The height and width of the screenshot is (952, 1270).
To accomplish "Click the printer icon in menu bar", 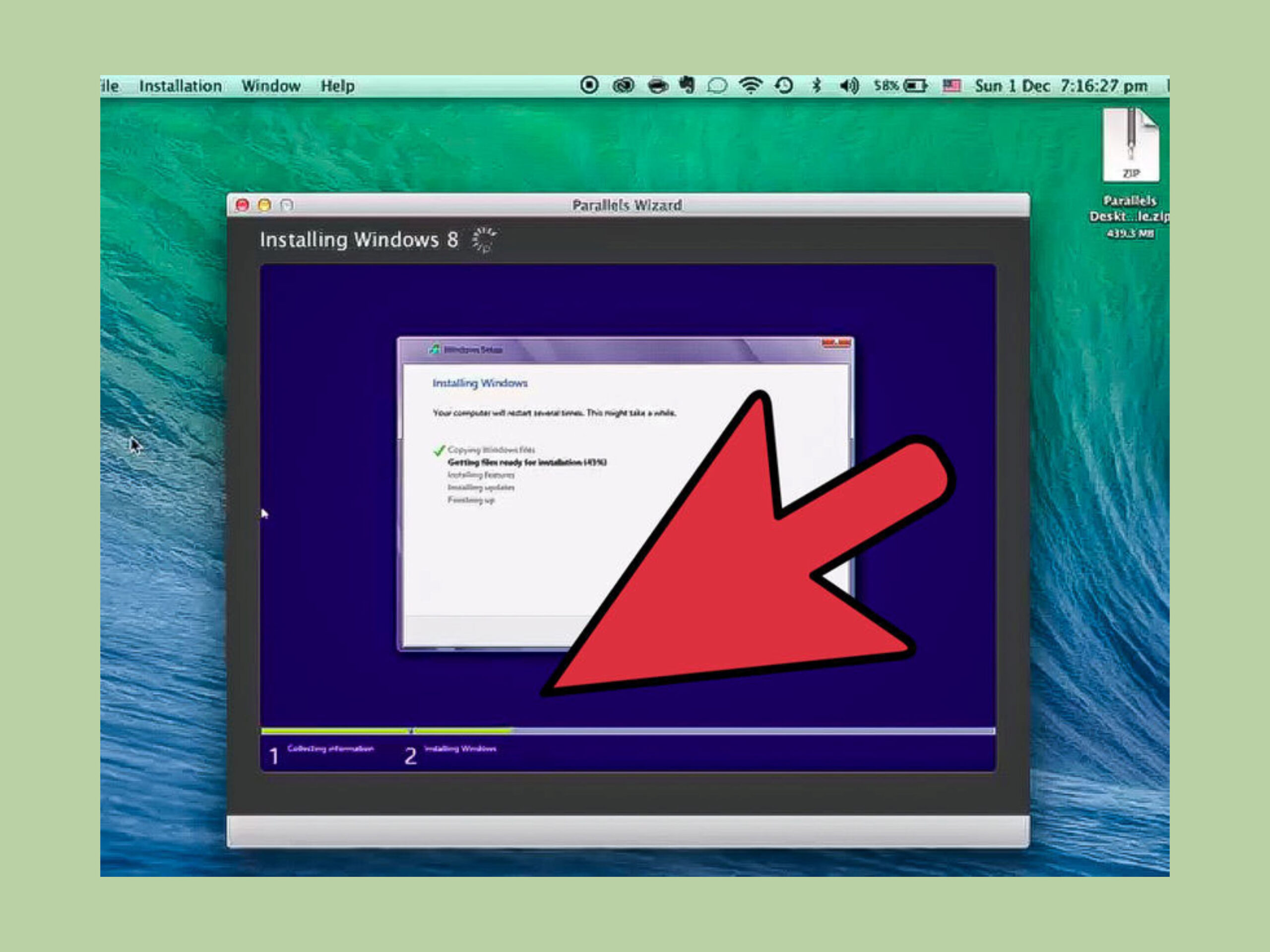I will point(657,86).
